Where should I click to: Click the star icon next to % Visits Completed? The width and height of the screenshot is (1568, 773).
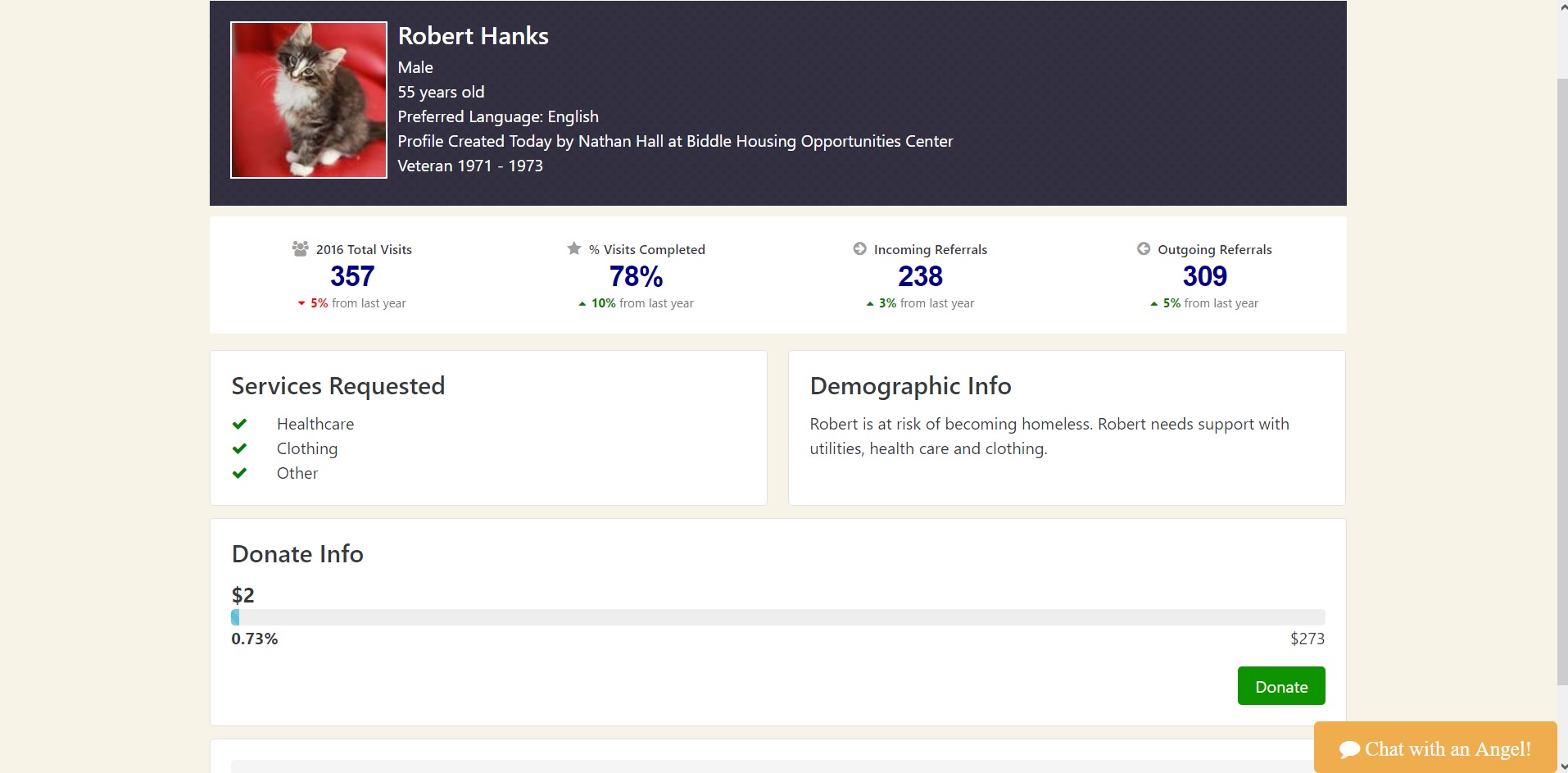point(574,248)
